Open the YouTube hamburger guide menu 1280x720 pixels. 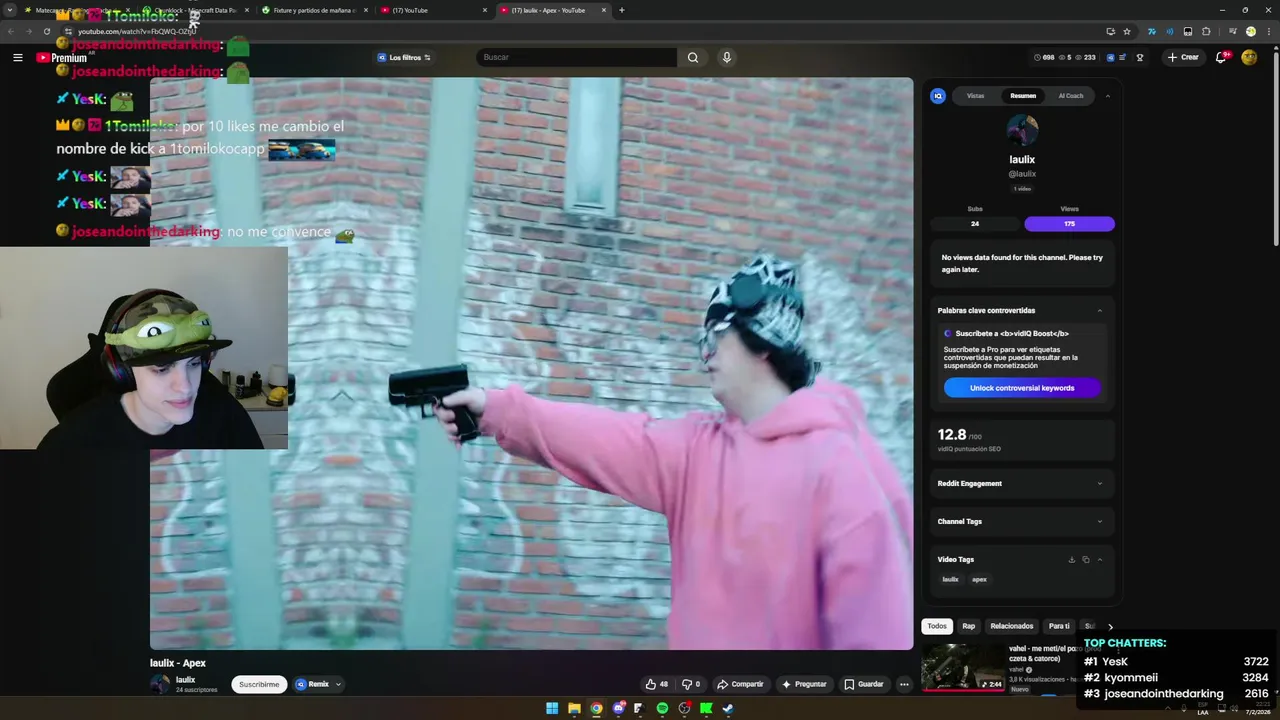[x=17, y=57]
